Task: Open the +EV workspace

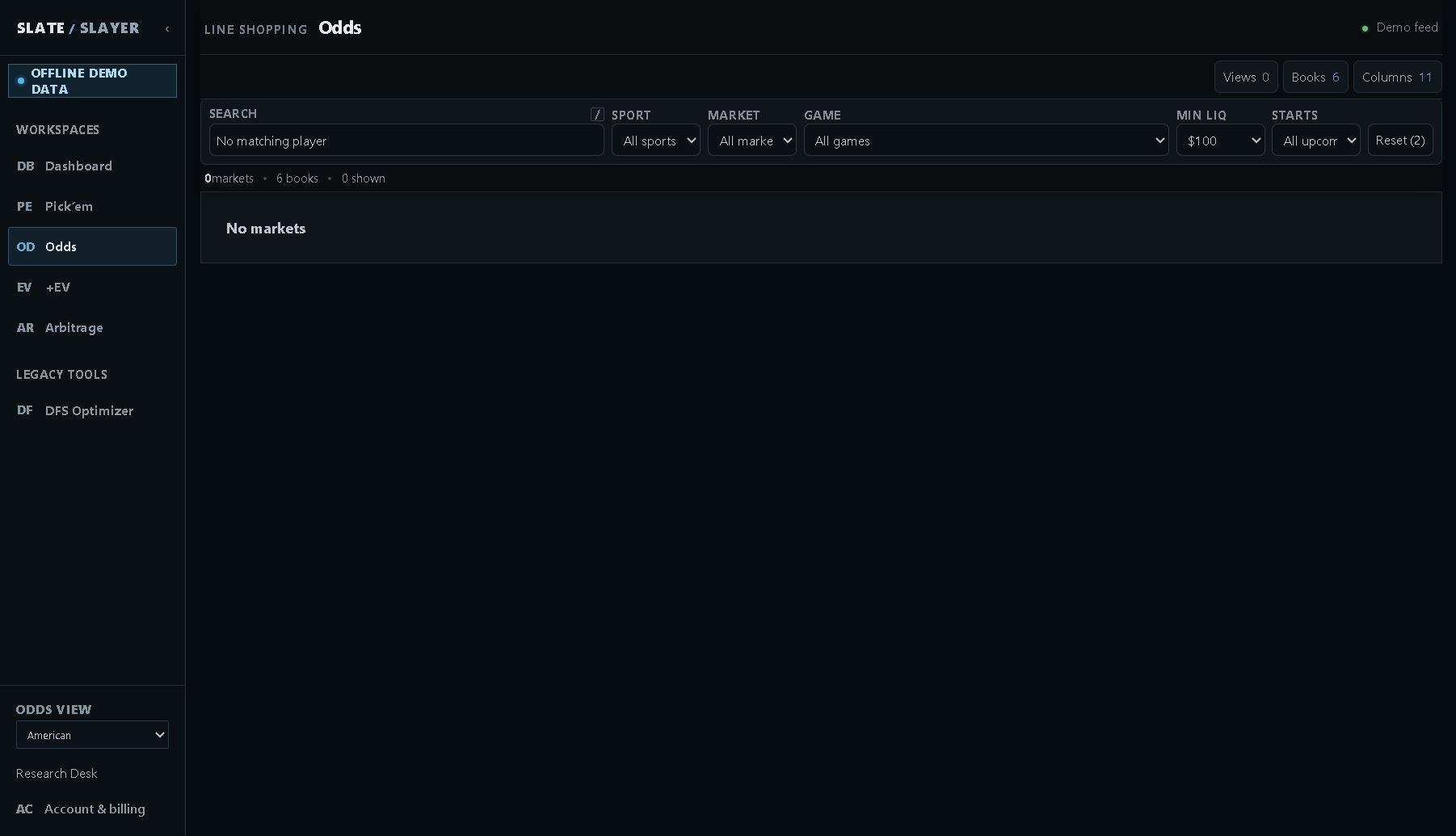Action: (92, 287)
